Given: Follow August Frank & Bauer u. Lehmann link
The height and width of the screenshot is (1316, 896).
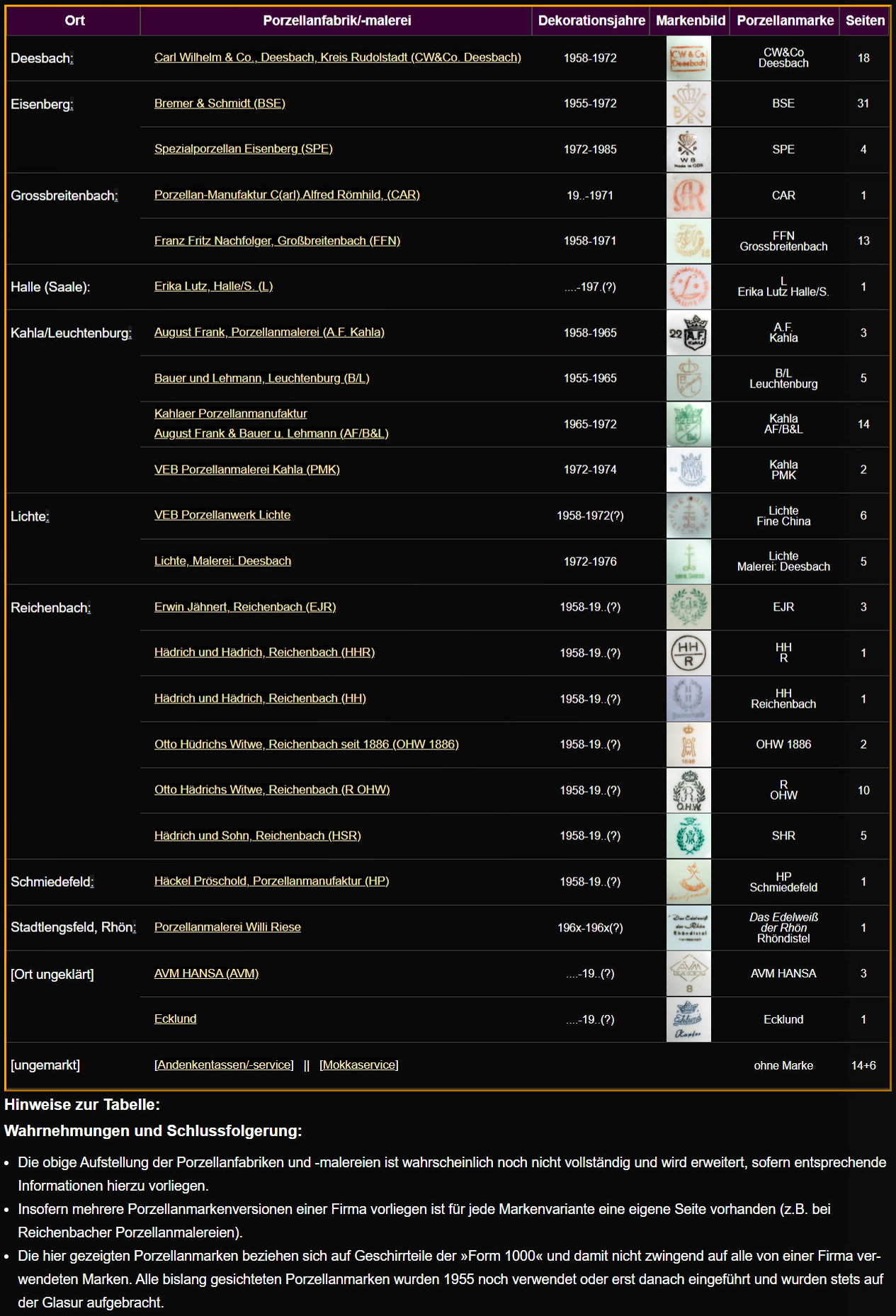Looking at the screenshot, I should [x=271, y=433].
